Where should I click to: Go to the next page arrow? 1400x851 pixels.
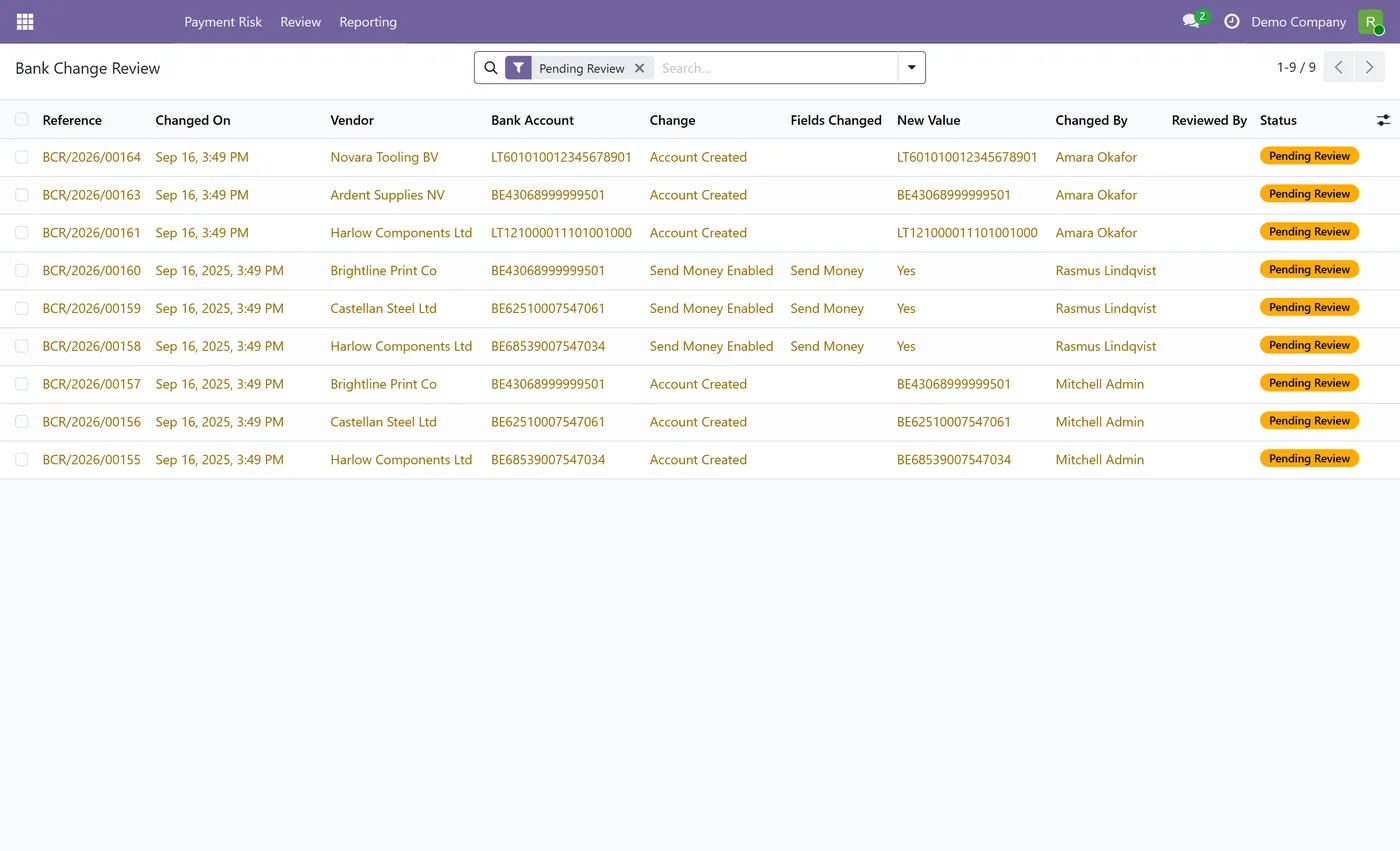coord(1370,68)
